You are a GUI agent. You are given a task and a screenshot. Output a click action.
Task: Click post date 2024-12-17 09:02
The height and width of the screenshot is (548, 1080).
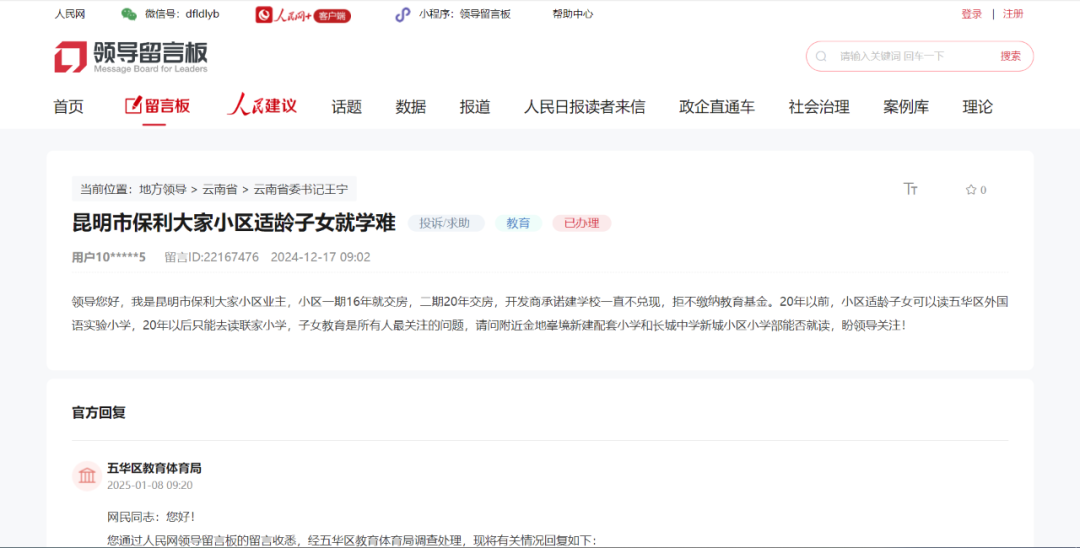point(320,257)
